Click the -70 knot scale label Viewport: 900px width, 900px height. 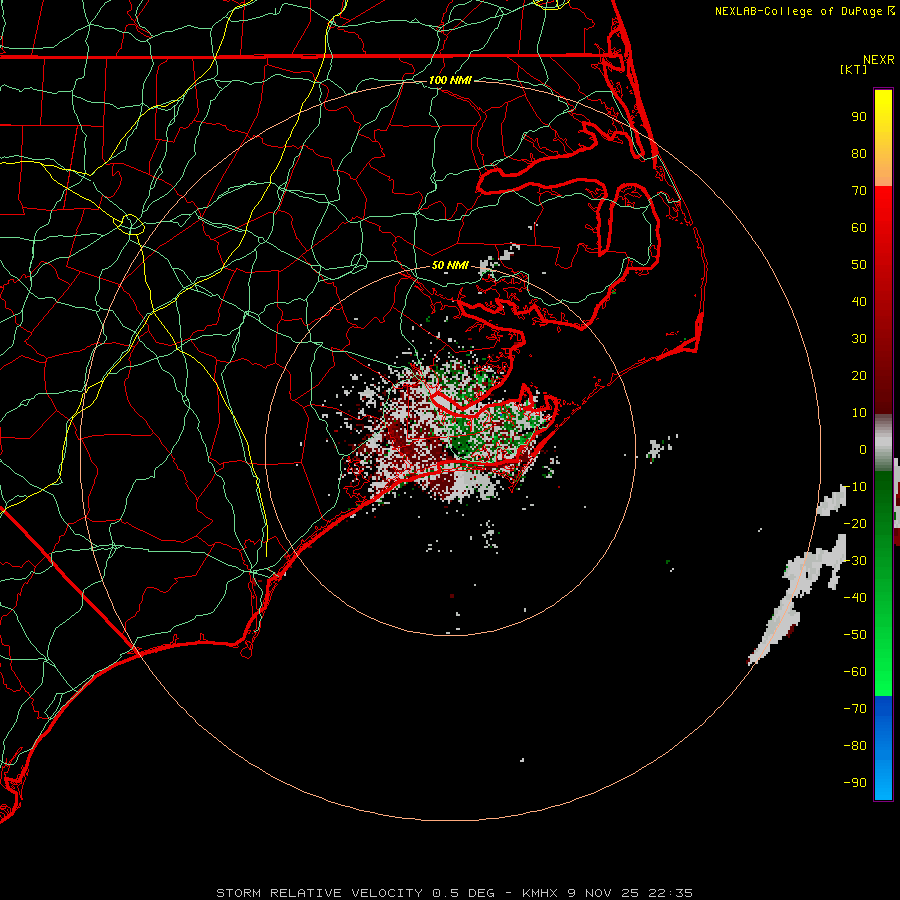tap(855, 709)
